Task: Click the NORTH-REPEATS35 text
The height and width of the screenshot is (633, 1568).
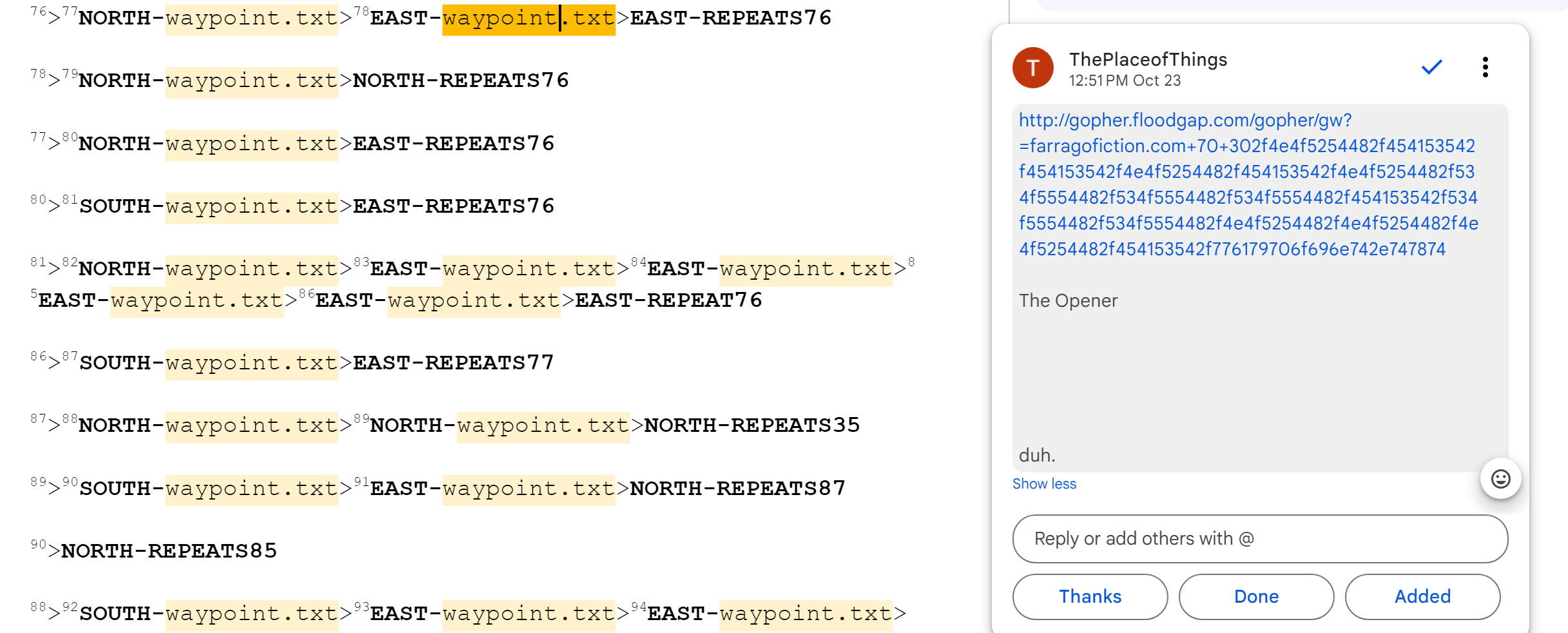Action: [751, 425]
